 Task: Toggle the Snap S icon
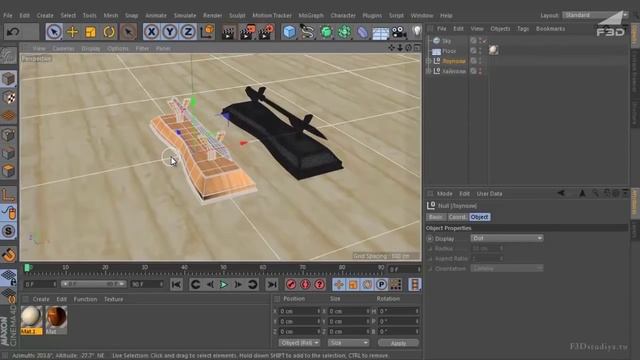click(x=8, y=231)
